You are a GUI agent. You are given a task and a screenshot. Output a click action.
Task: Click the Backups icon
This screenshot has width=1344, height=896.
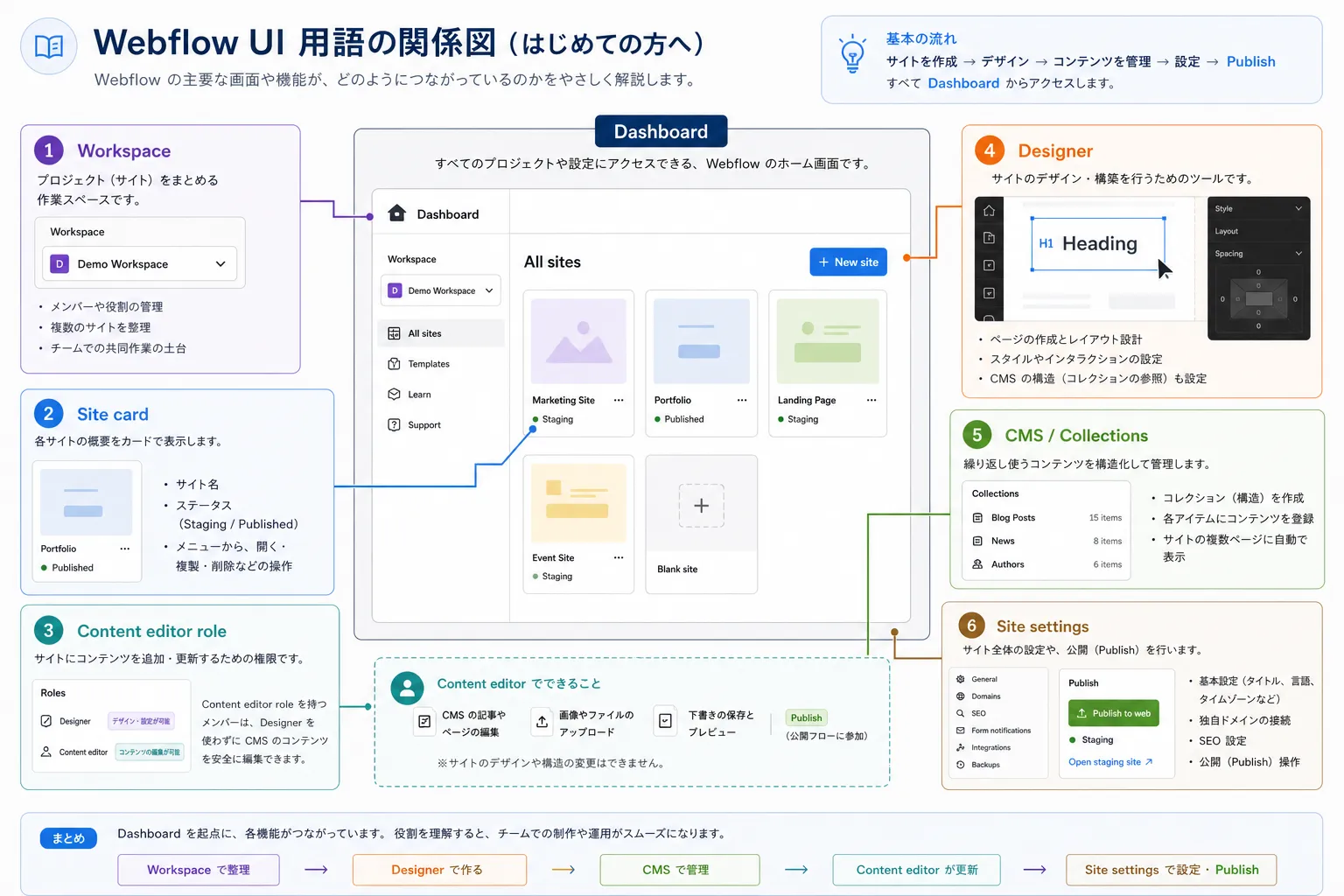(x=961, y=765)
